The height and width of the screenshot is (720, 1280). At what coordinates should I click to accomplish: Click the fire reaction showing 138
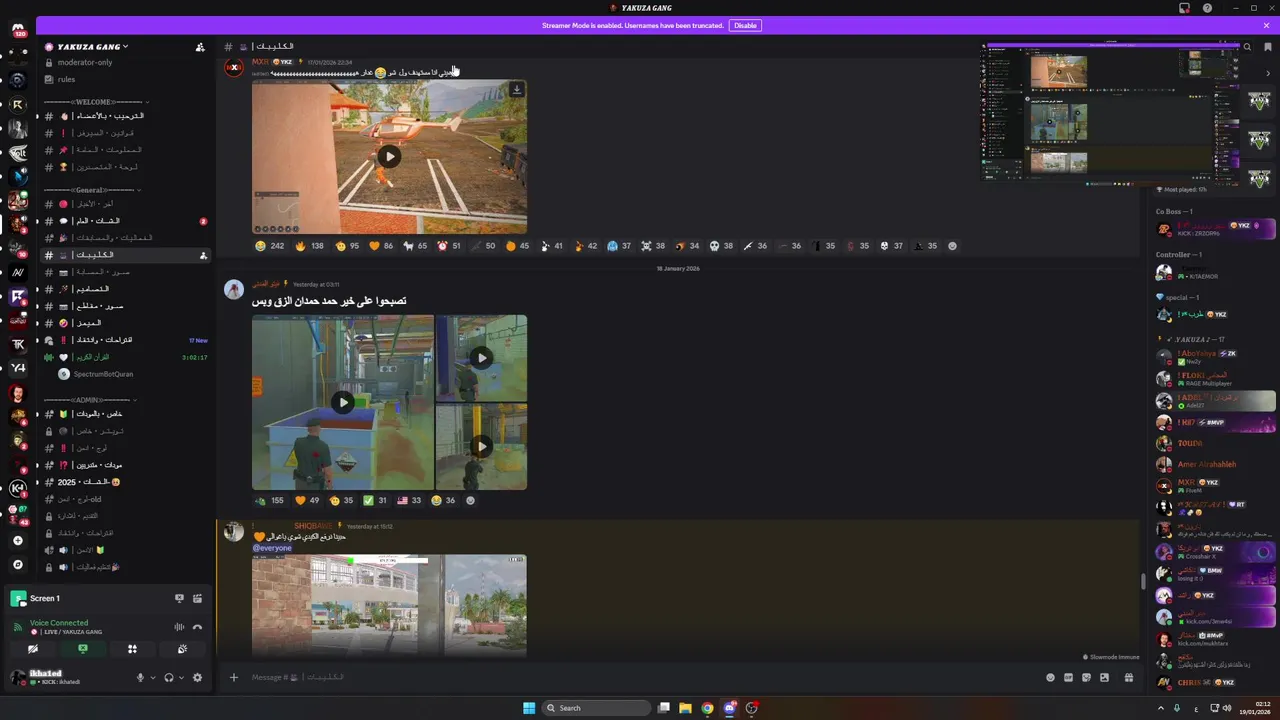(310, 246)
